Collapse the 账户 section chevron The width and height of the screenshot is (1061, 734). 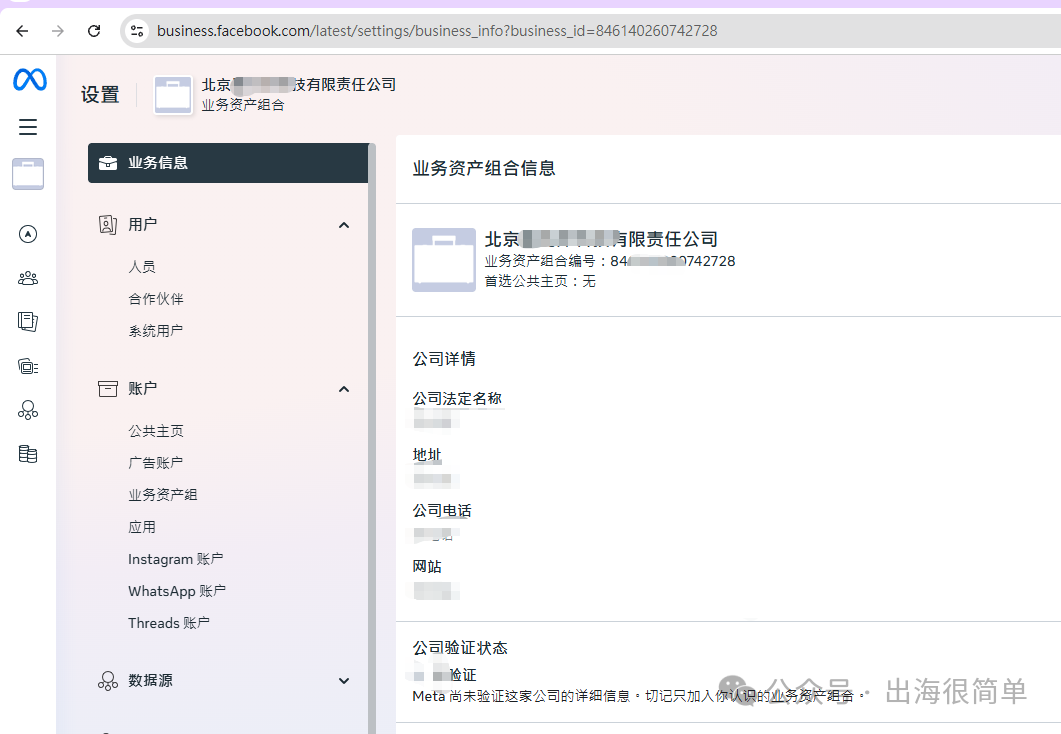pyautogui.click(x=344, y=389)
